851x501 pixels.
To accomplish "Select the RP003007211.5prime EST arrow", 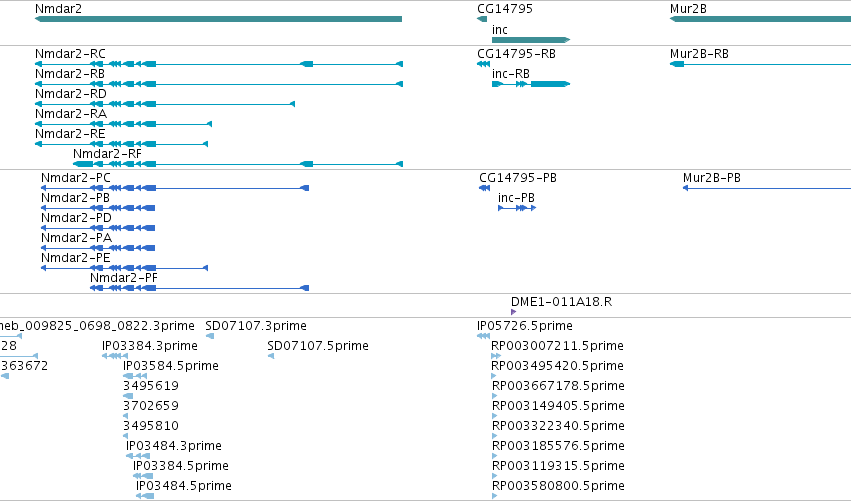I will (496, 356).
